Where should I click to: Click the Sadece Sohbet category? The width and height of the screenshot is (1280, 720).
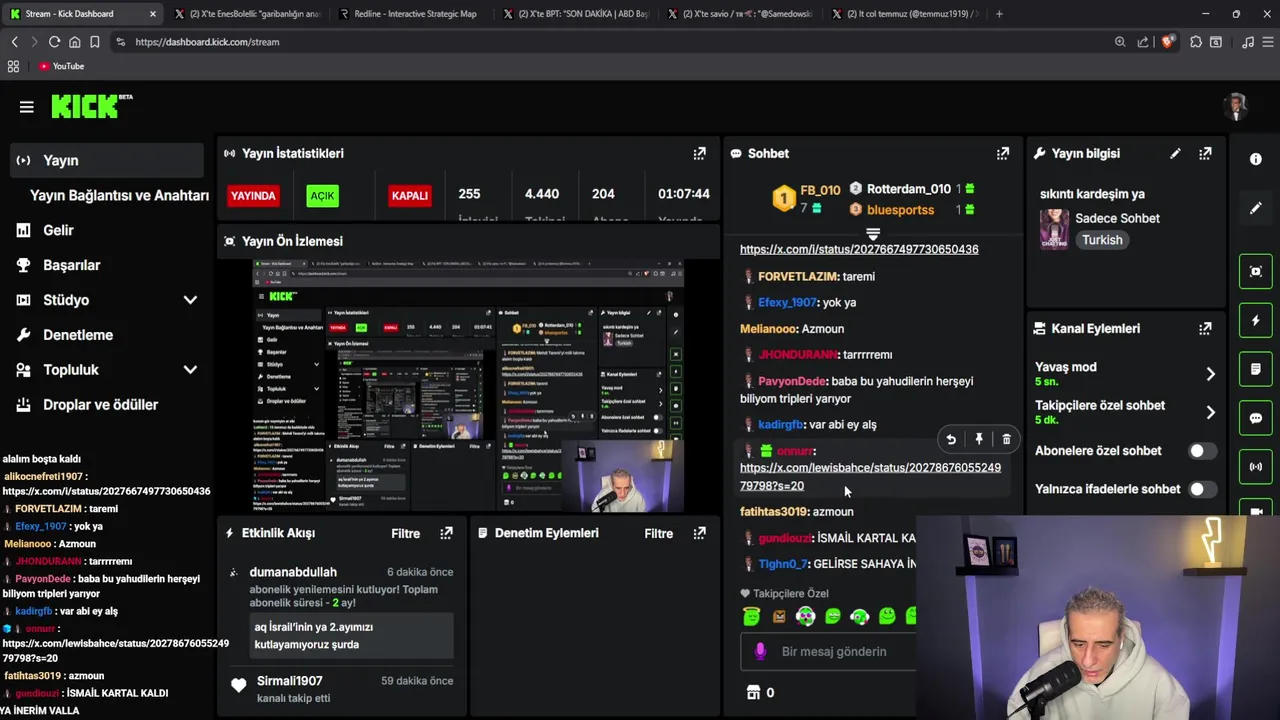coord(1117,218)
